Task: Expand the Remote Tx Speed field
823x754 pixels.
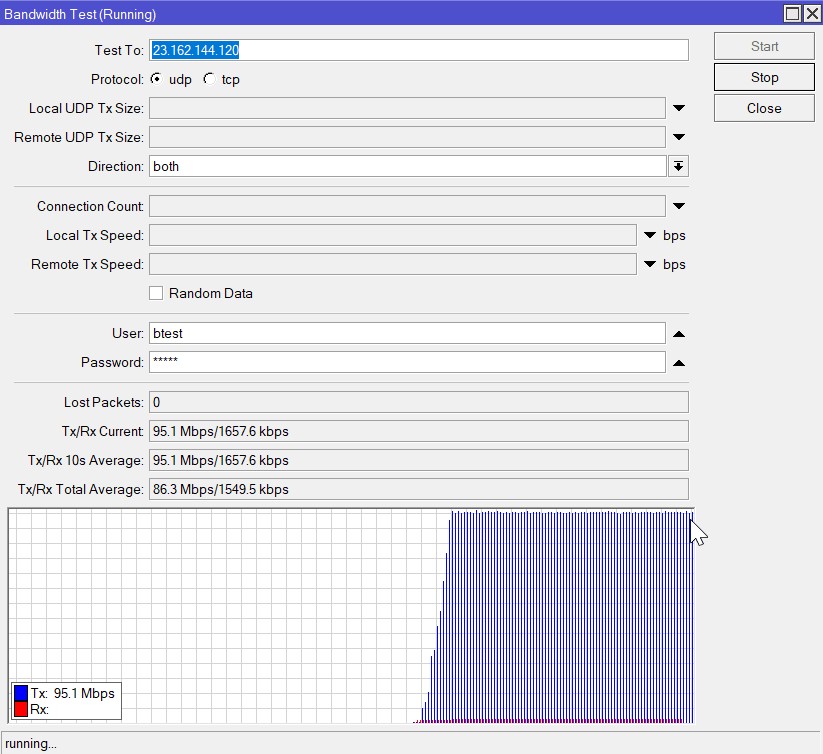Action: click(x=649, y=264)
